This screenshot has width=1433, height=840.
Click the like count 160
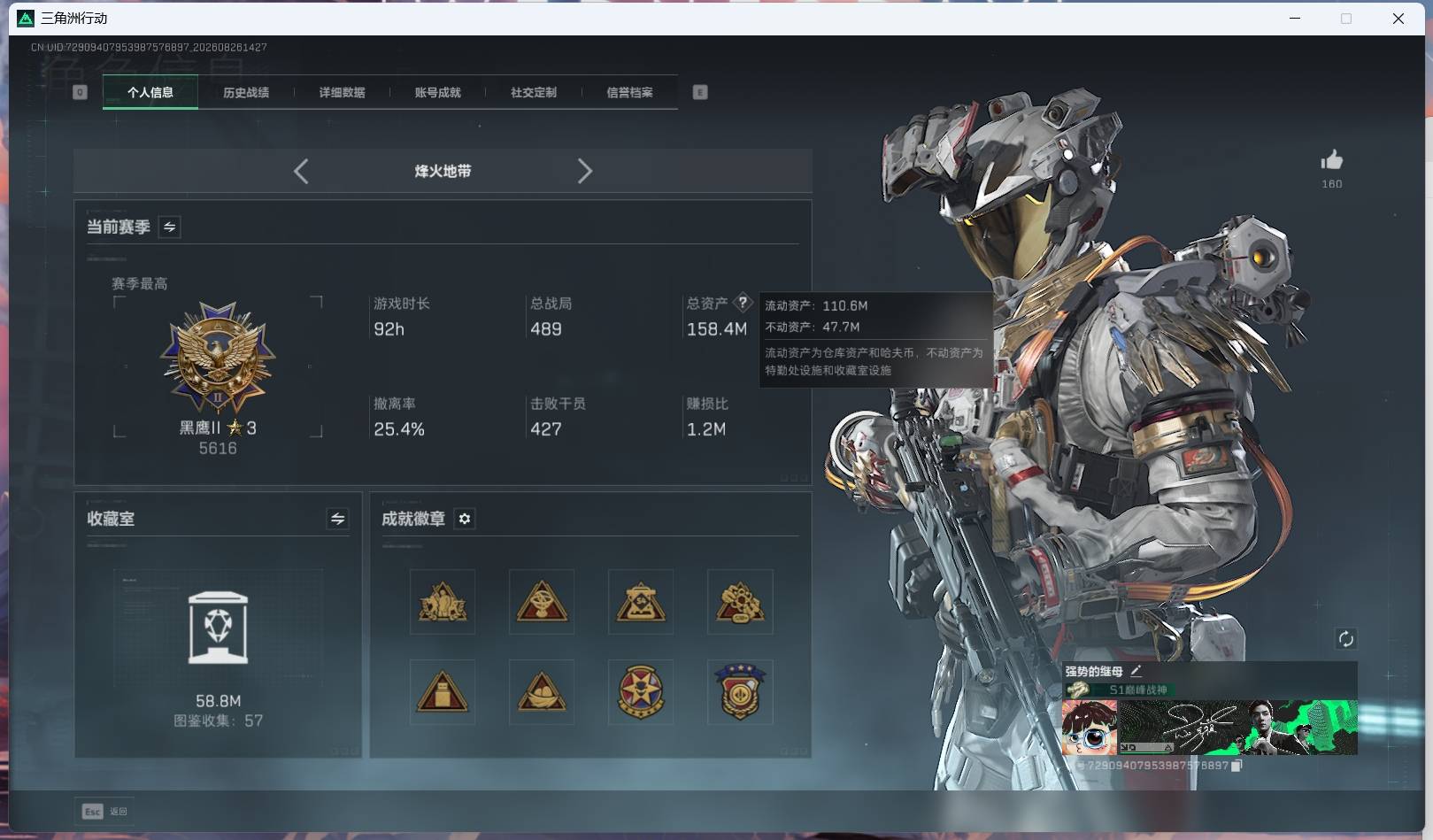coord(1331,184)
